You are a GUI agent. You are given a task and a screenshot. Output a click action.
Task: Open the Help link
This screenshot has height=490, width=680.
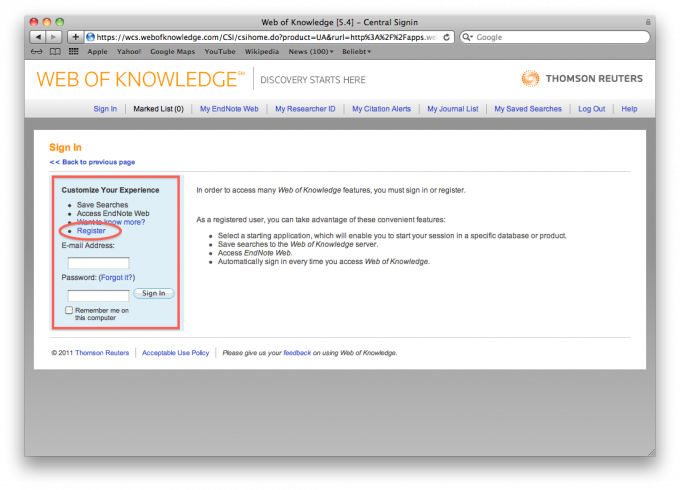point(629,109)
